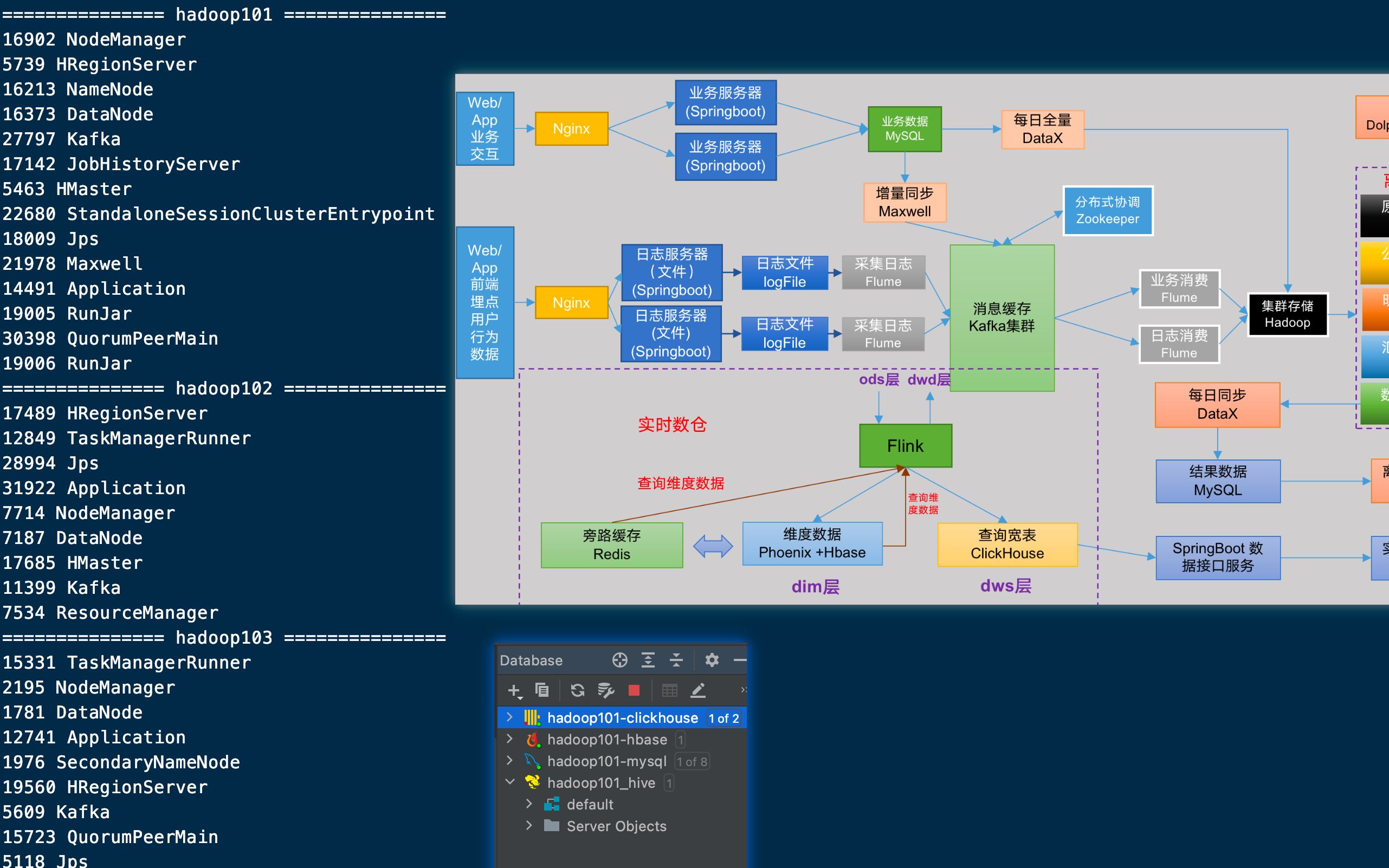1389x868 pixels.
Task: Collapse the hadoop101_hive node
Action: tap(510, 782)
